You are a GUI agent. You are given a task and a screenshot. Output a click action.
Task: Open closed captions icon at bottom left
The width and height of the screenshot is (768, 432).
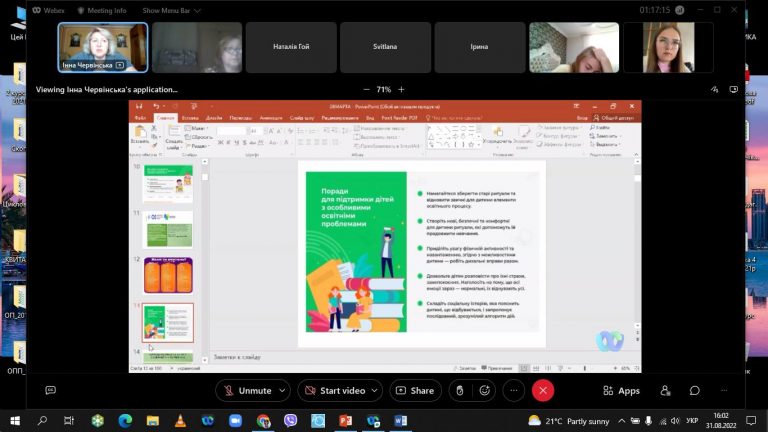(x=50, y=390)
